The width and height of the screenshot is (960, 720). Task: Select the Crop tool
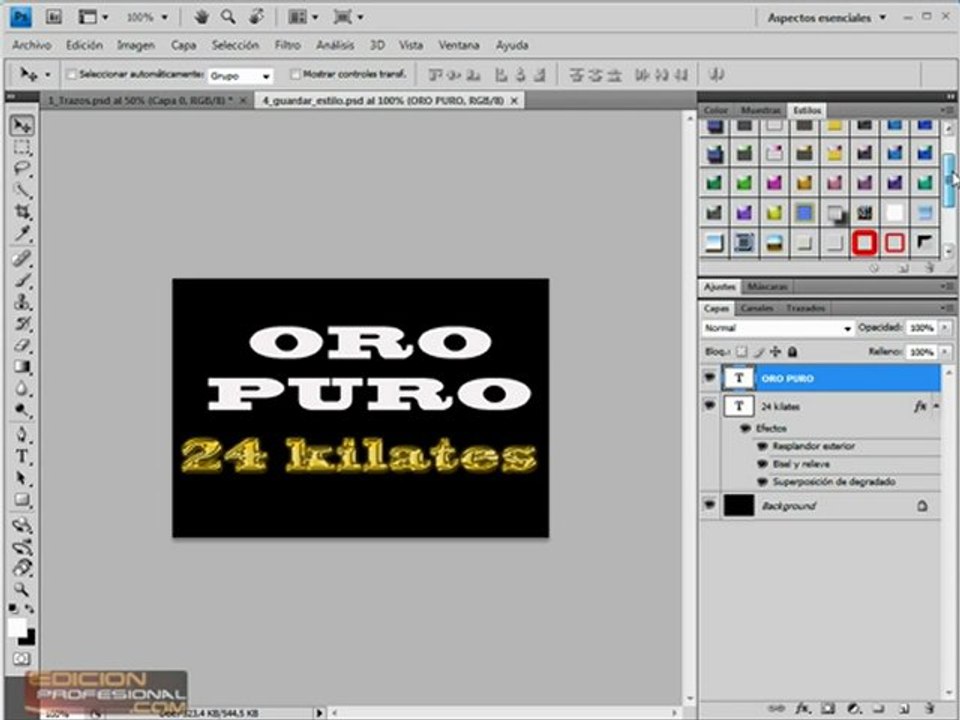click(22, 212)
